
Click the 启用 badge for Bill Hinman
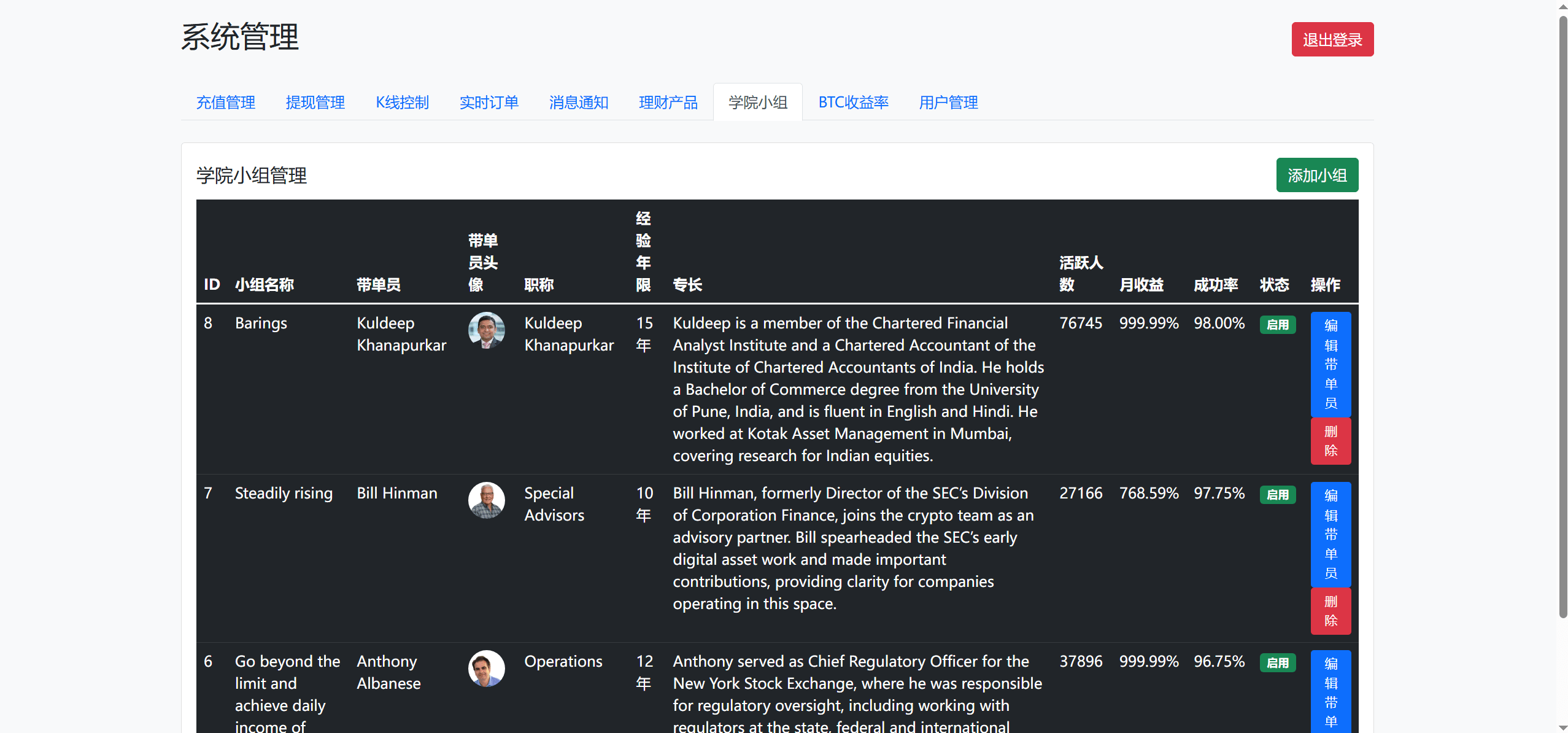[1277, 495]
